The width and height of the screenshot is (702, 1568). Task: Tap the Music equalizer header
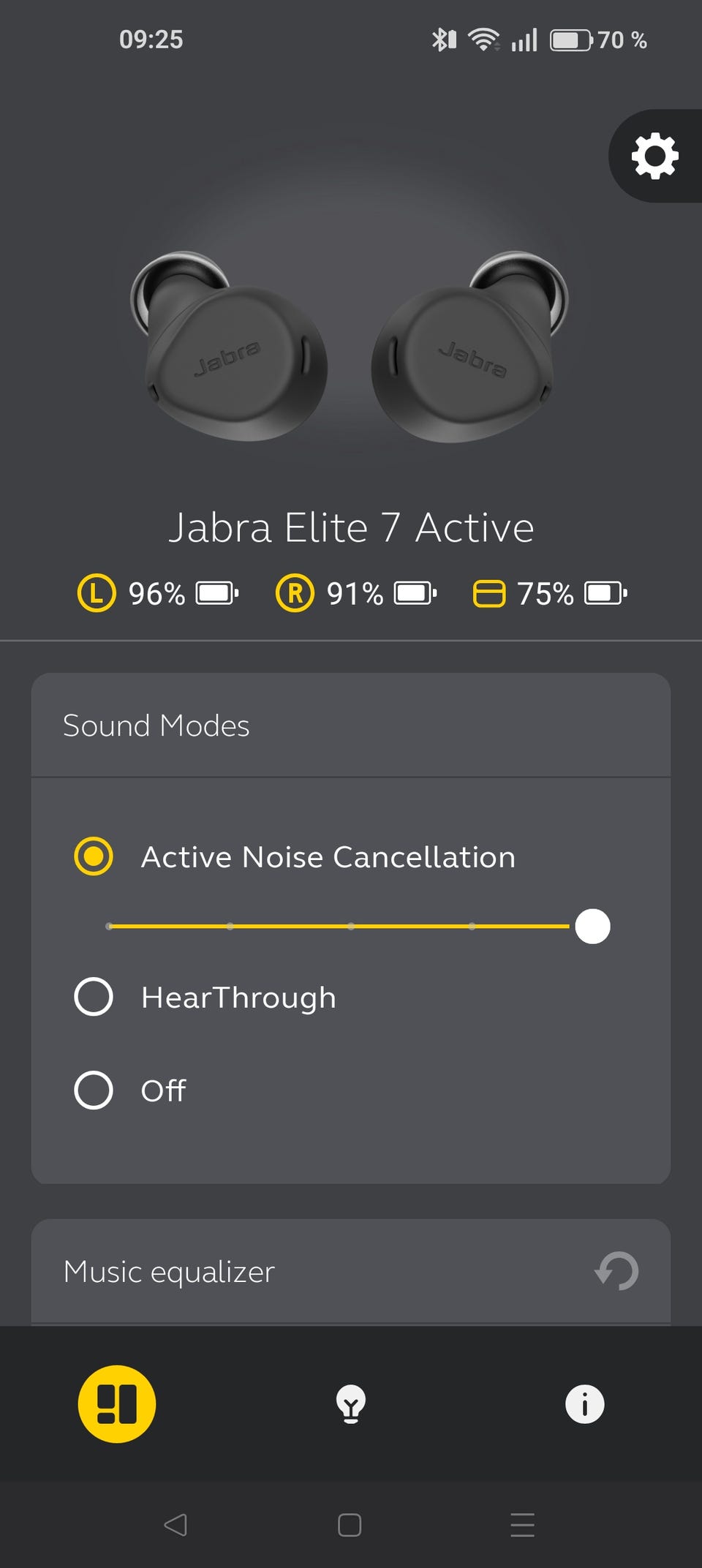[169, 1272]
